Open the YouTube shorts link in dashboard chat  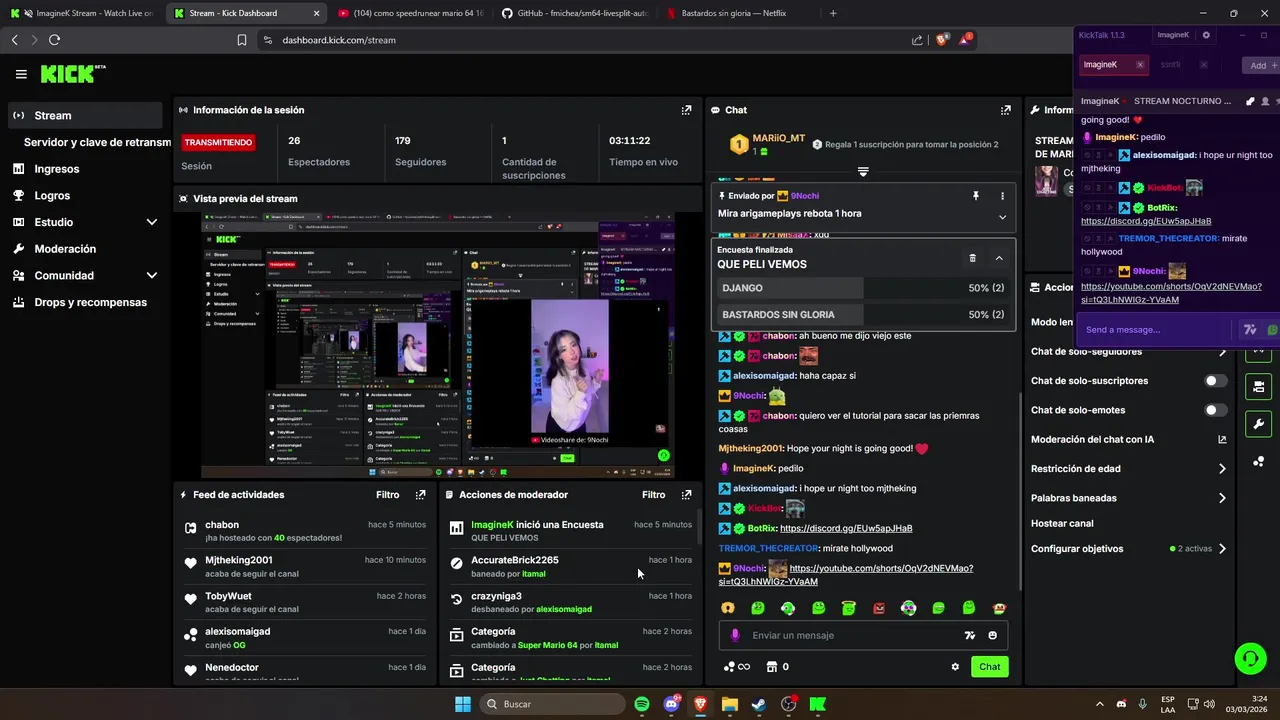point(846,575)
